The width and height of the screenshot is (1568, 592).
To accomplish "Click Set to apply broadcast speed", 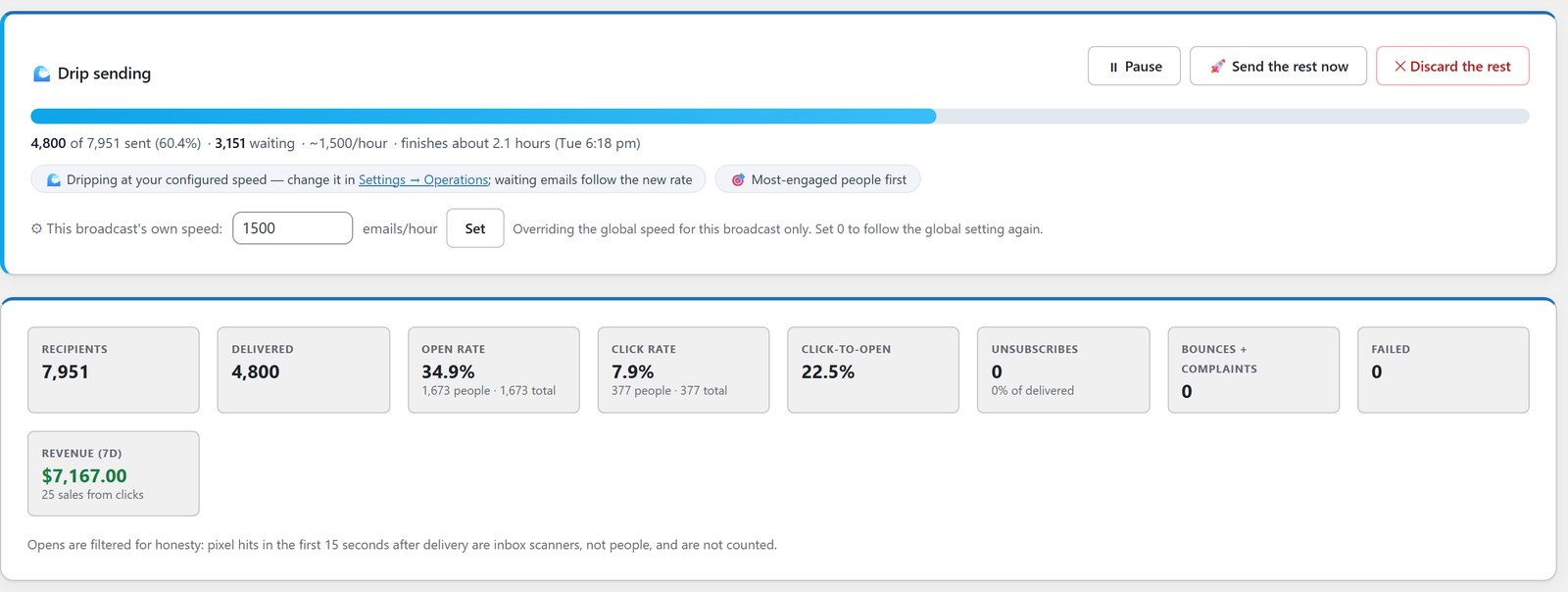I will [475, 228].
